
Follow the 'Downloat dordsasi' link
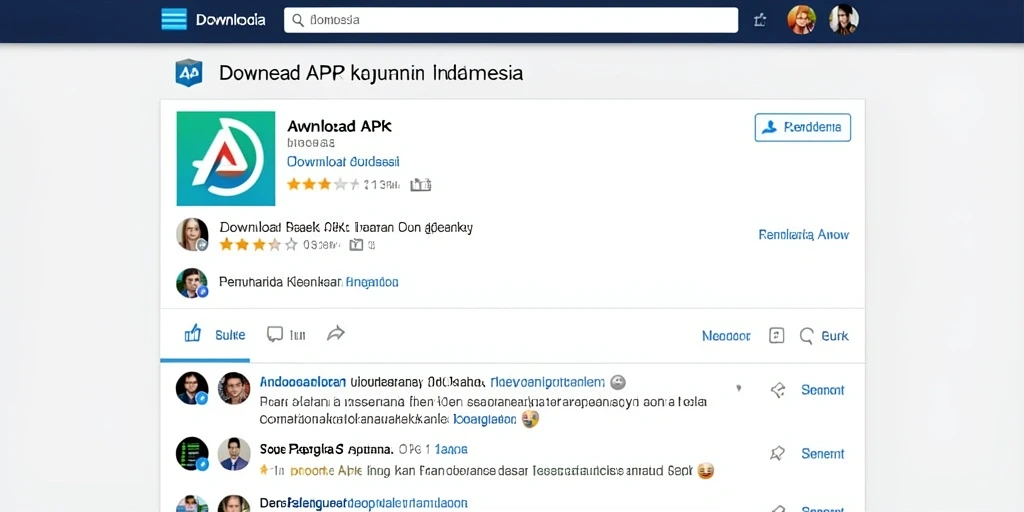[x=343, y=161]
